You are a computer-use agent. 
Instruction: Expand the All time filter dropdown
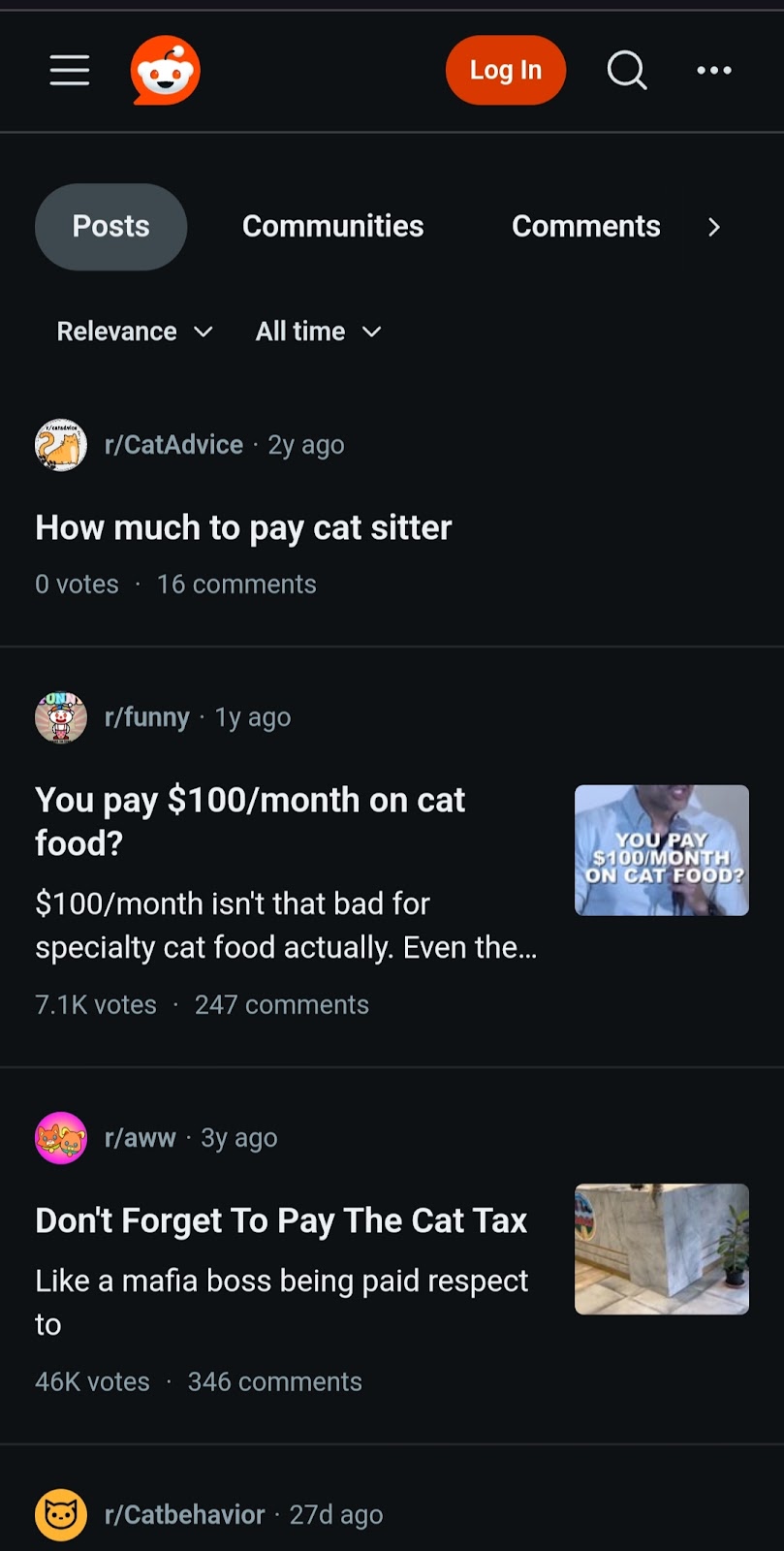pos(318,332)
